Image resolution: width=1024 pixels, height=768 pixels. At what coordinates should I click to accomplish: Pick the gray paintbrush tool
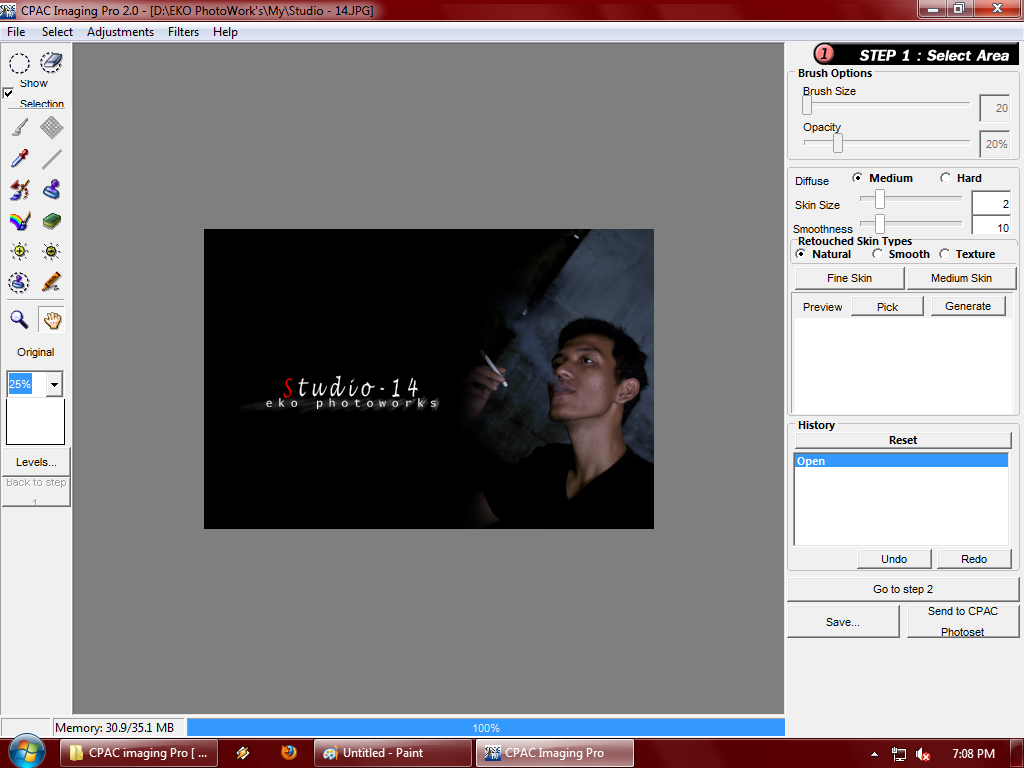click(20, 127)
